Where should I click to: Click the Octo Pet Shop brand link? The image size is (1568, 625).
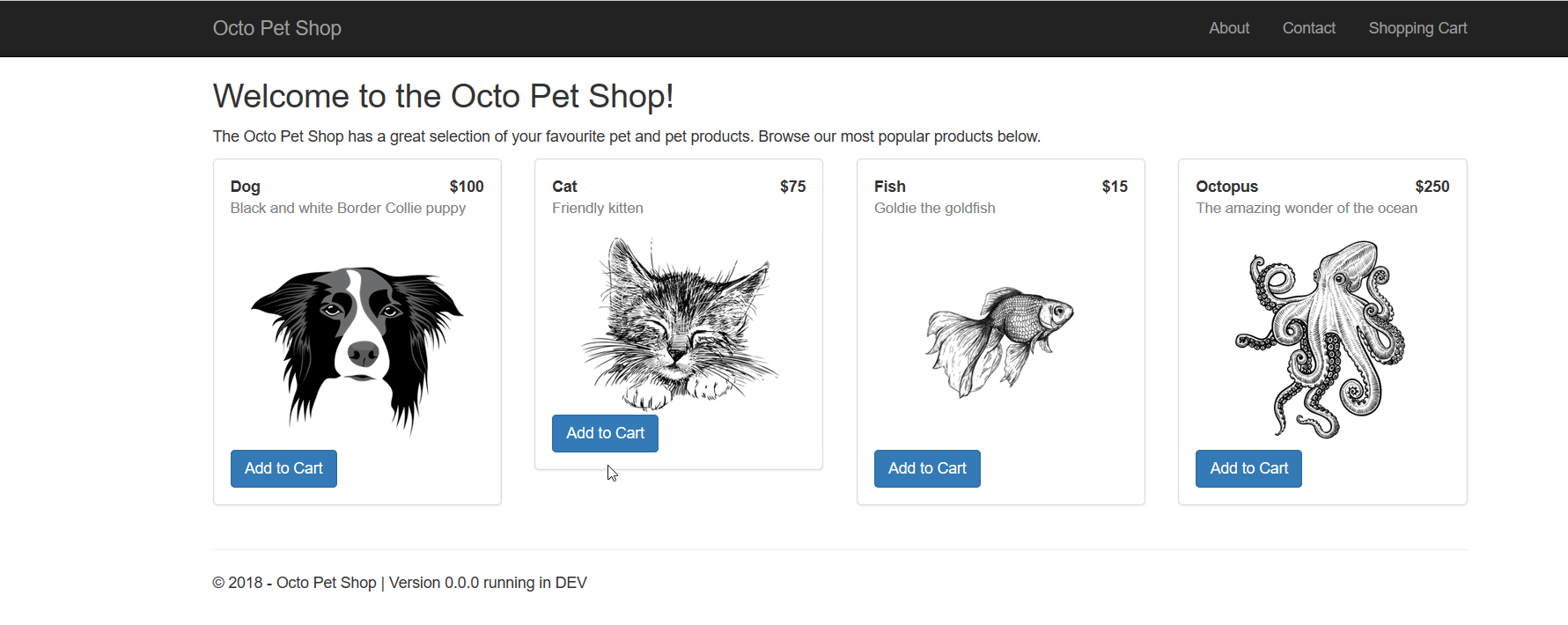point(276,28)
